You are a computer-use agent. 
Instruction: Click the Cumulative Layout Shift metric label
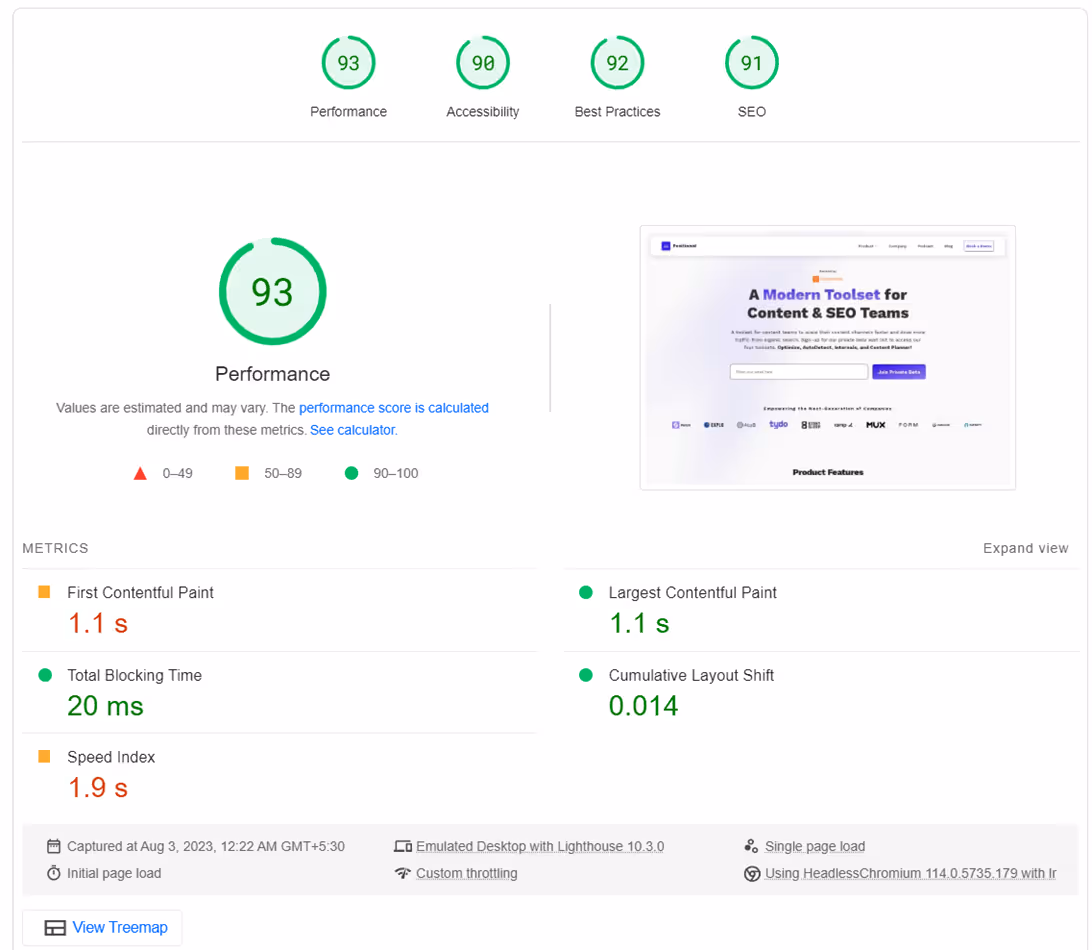click(691, 675)
